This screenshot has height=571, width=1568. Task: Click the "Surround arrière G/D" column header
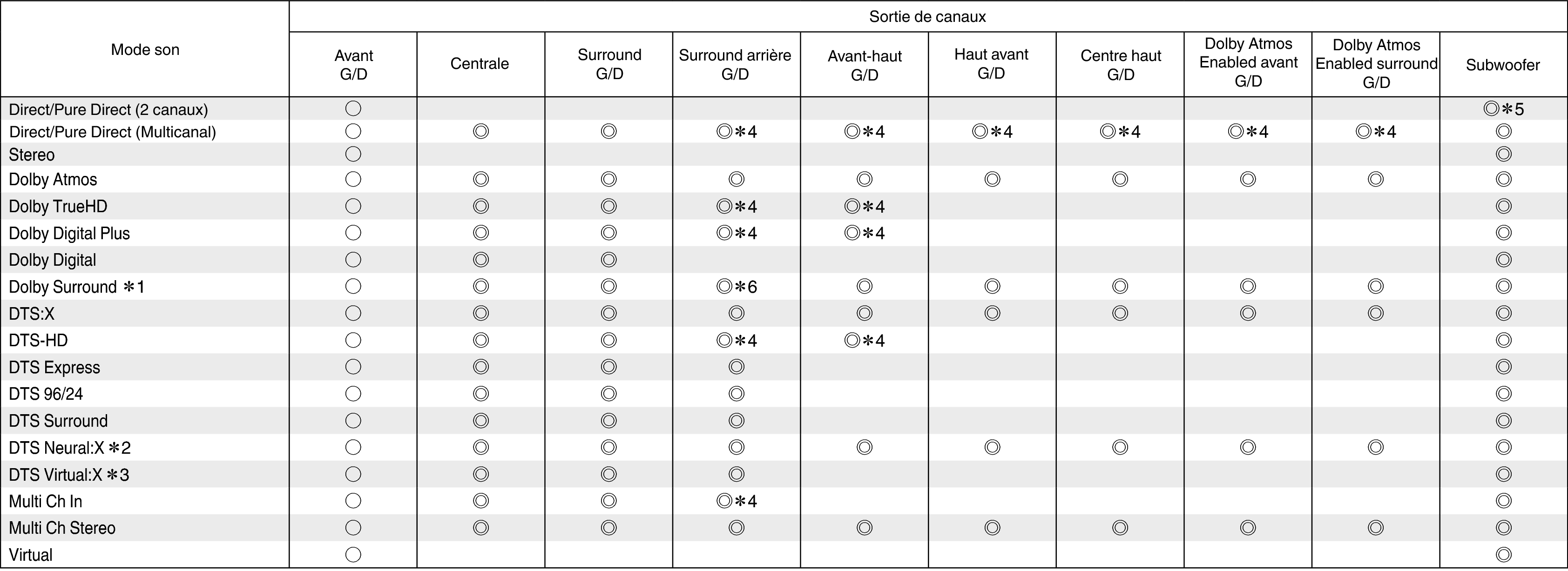point(735,65)
